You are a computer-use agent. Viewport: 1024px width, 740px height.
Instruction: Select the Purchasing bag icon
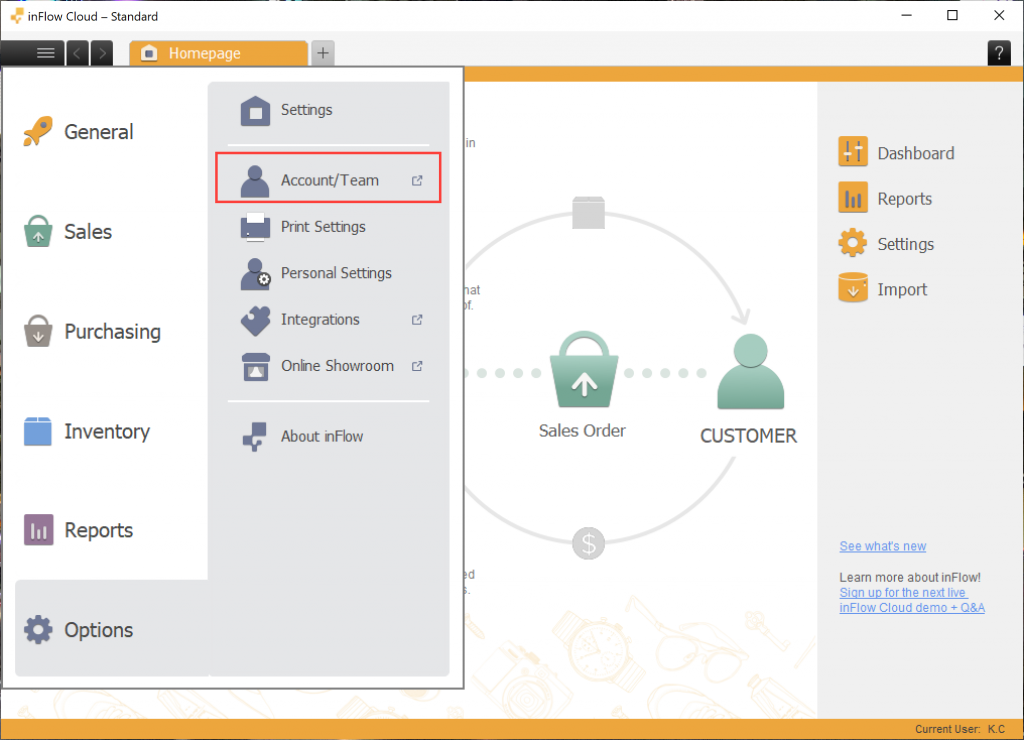point(38,331)
